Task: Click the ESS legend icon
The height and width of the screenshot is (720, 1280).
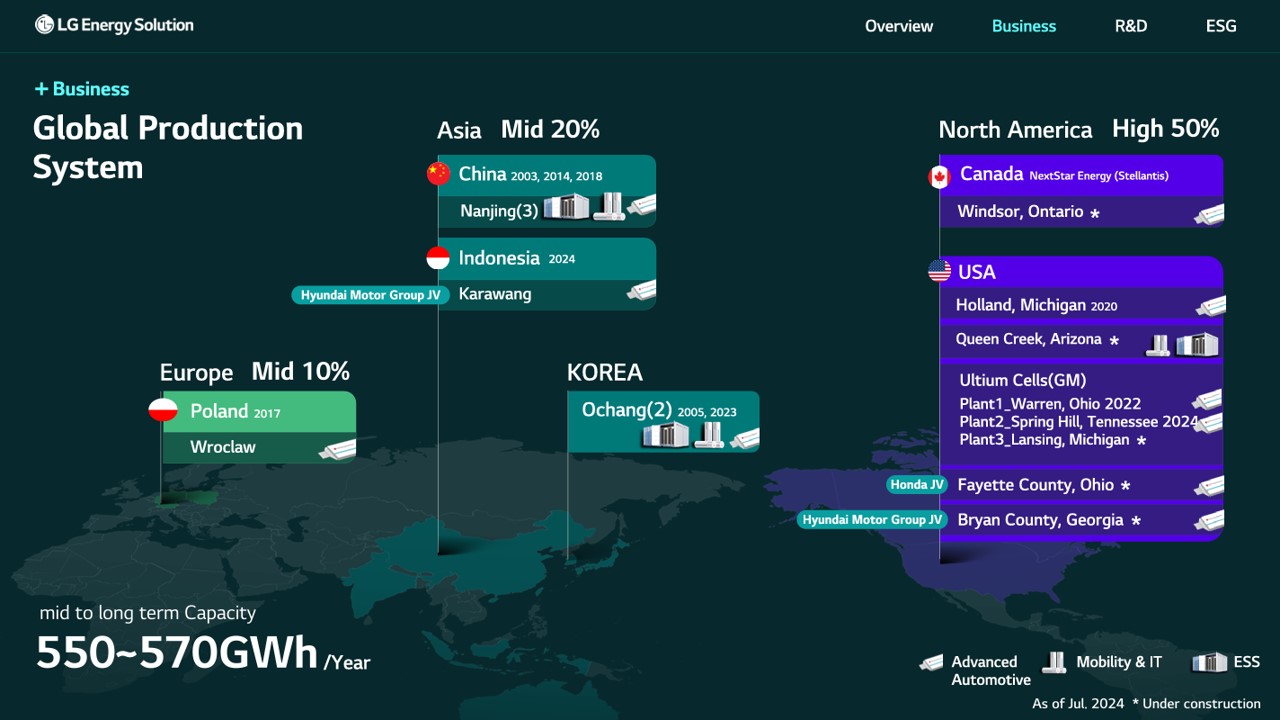Action: click(x=1210, y=663)
